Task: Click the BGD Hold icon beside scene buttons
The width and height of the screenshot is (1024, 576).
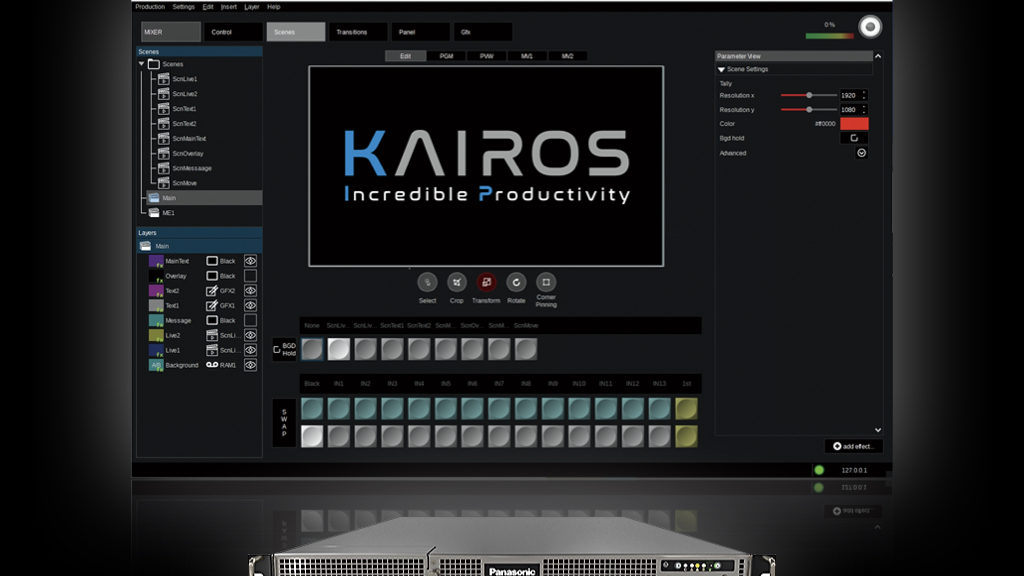Action: 278,349
